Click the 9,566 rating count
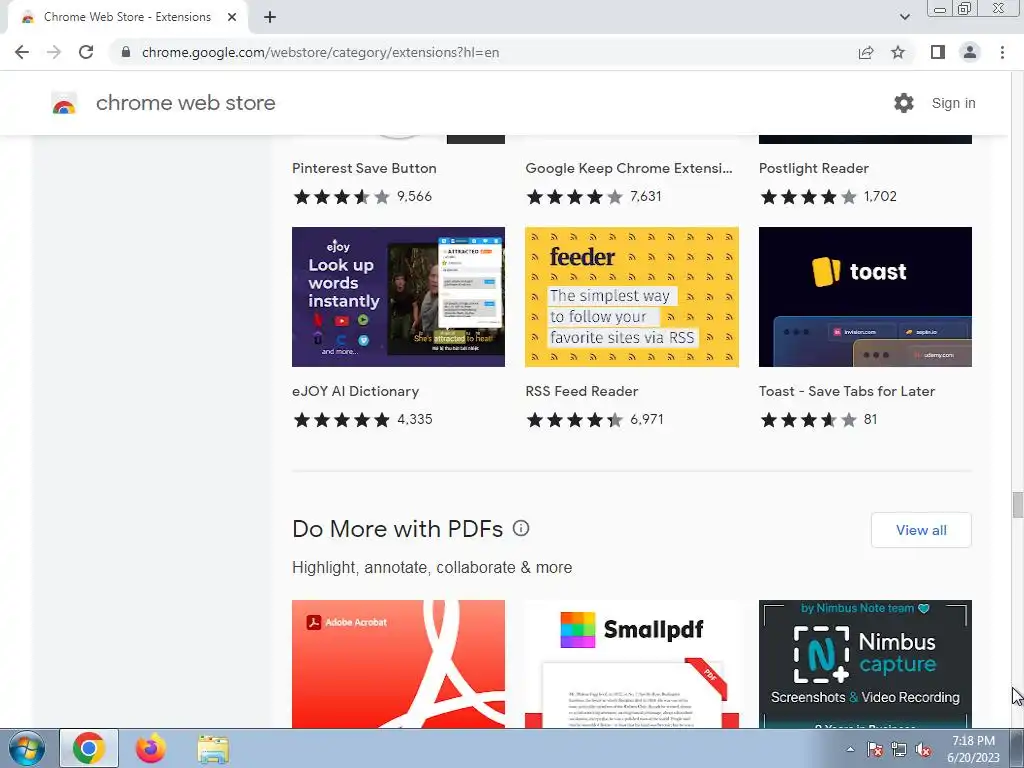 click(414, 197)
